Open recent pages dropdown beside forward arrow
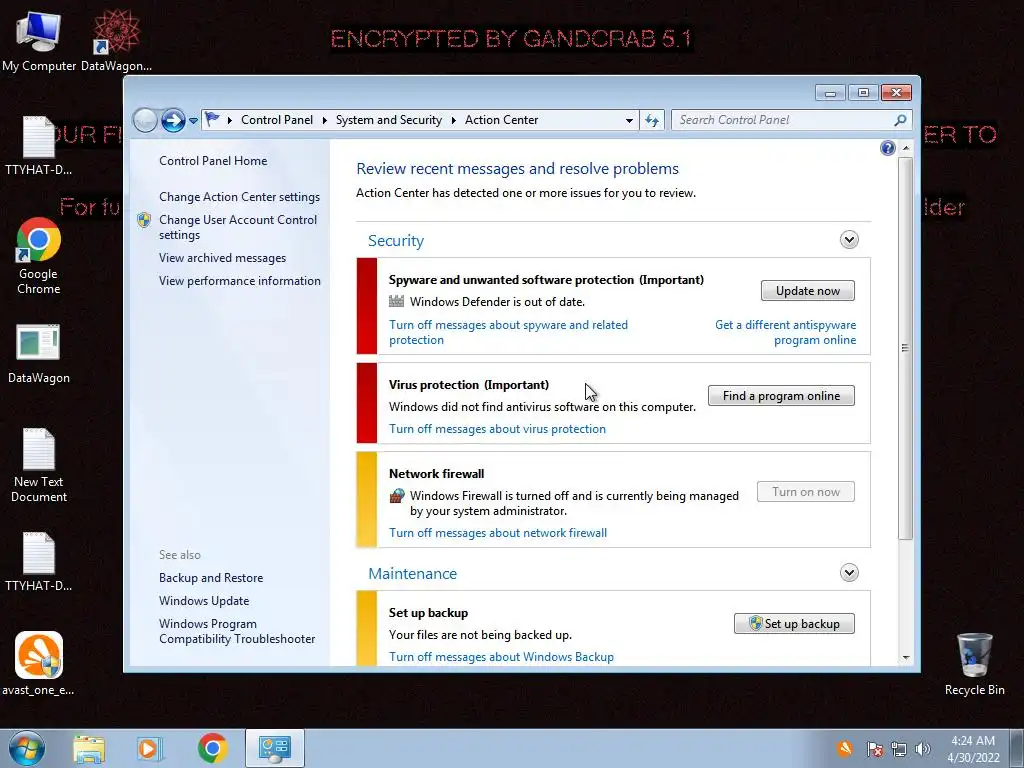 coord(193,121)
